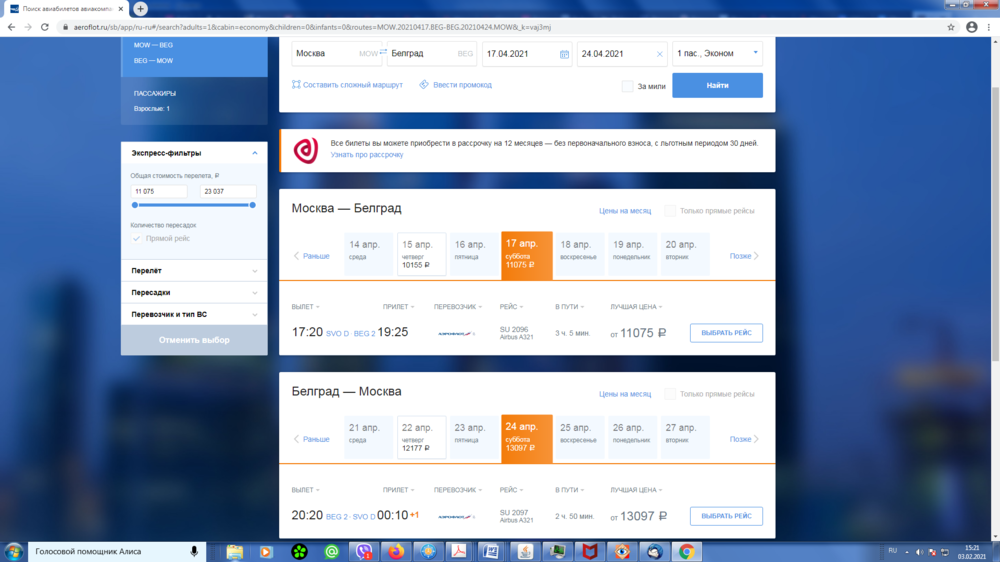The height and width of the screenshot is (562, 1000).
Task: Click Alice voice assistant microphone icon
Action: (194, 551)
